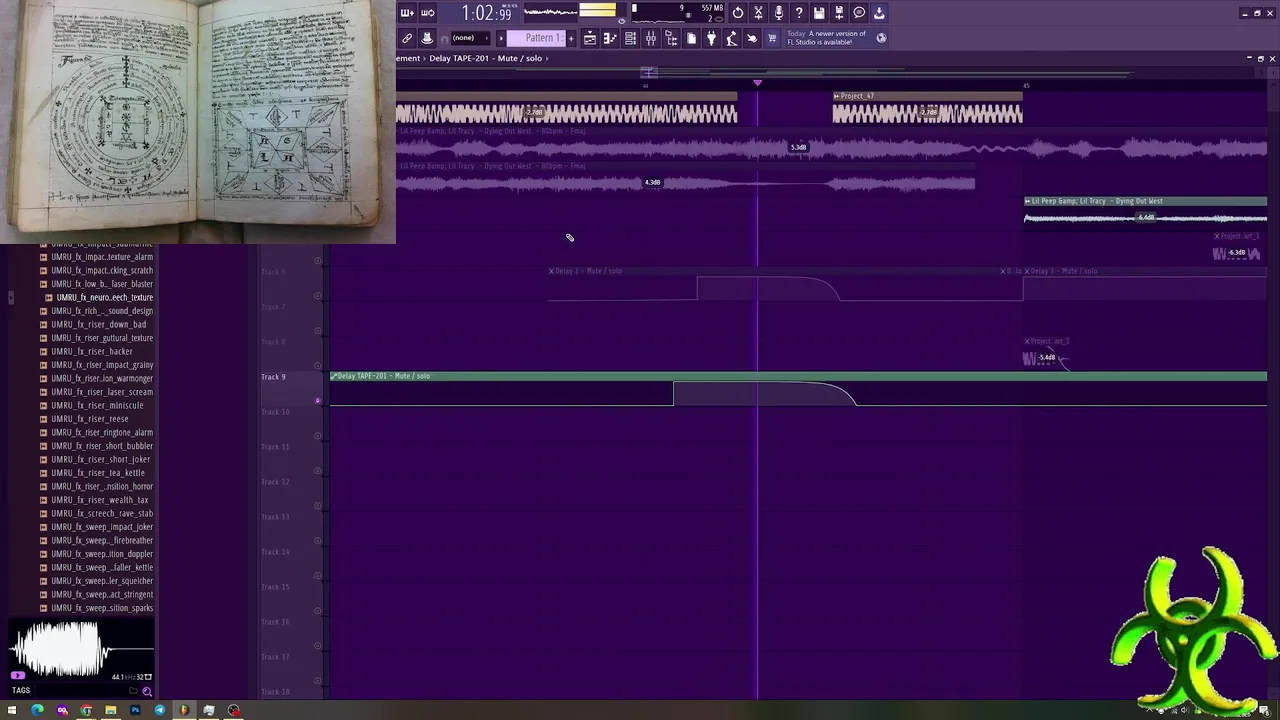Click the download arrow icon in toolbar
The image size is (1280, 720).
tap(879, 13)
